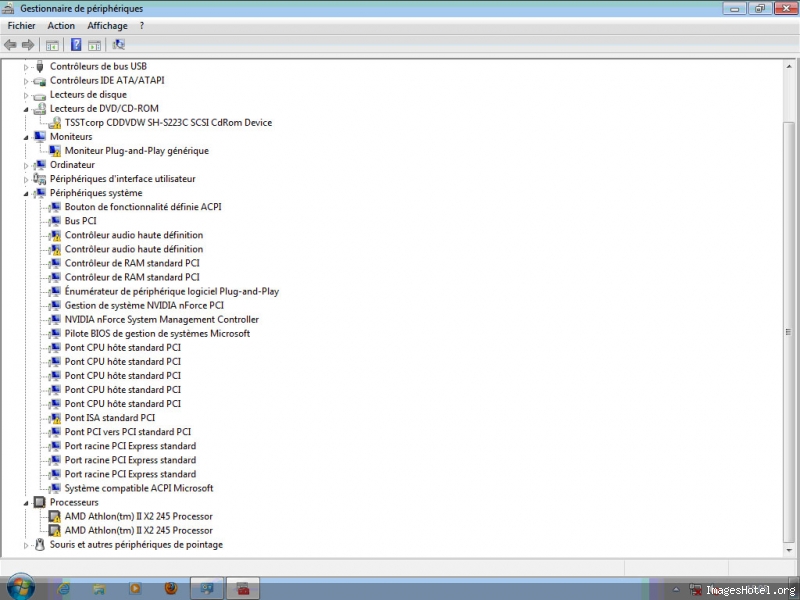Collapse the Moniteurs node
800x600 pixels.
(26, 137)
